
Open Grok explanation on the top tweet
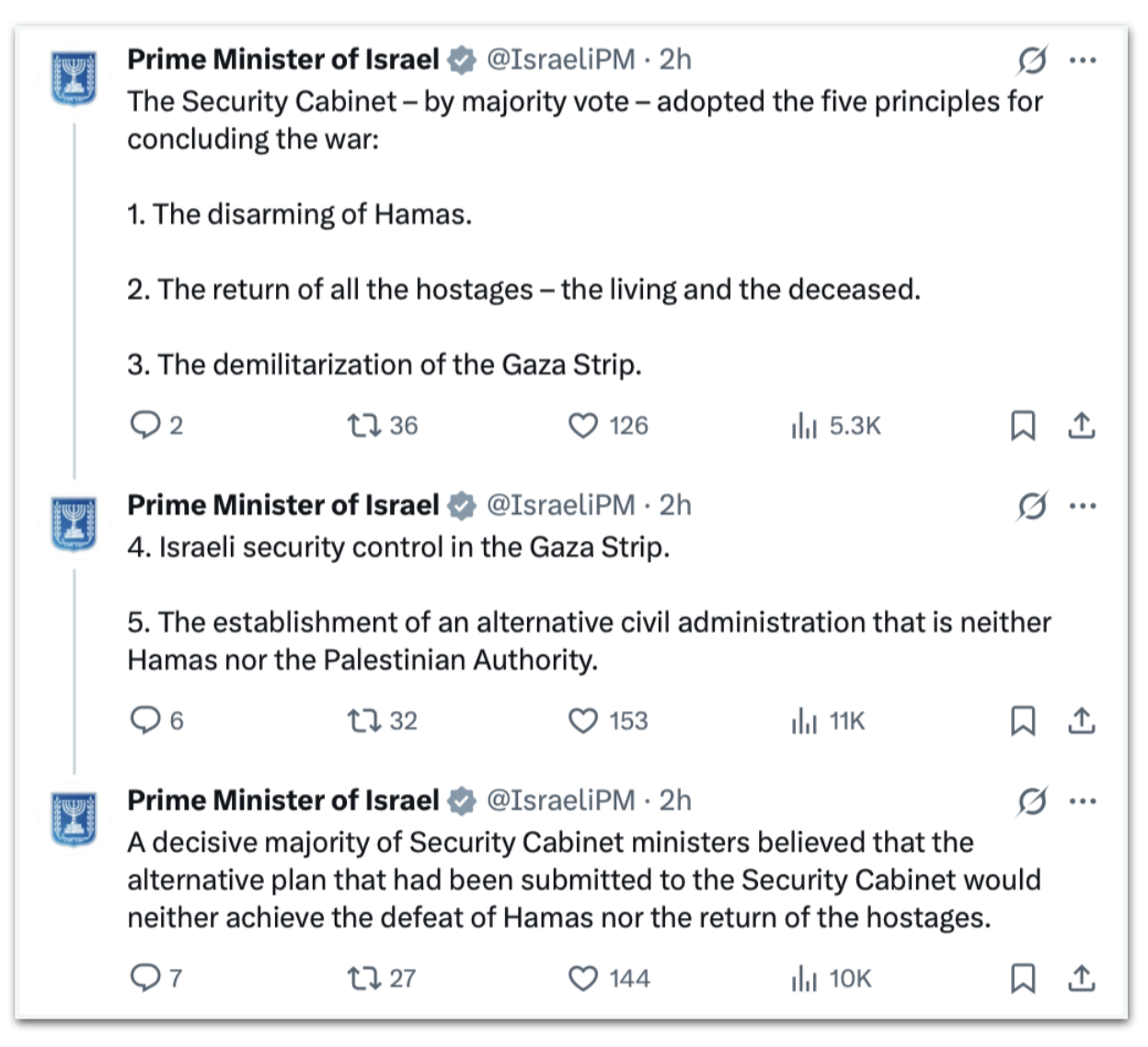1032,60
